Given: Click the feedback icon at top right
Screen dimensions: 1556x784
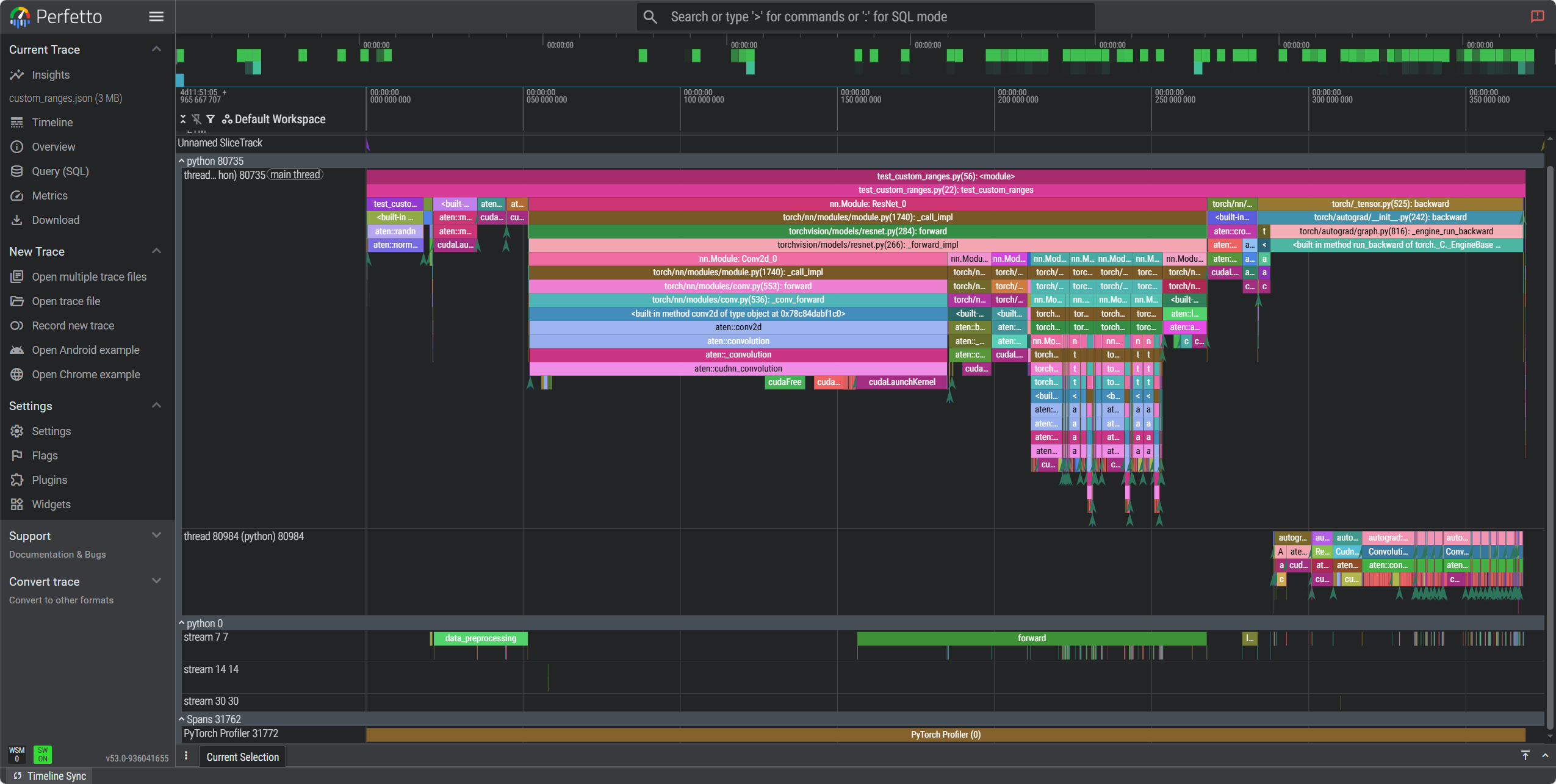Looking at the screenshot, I should coord(1537,16).
